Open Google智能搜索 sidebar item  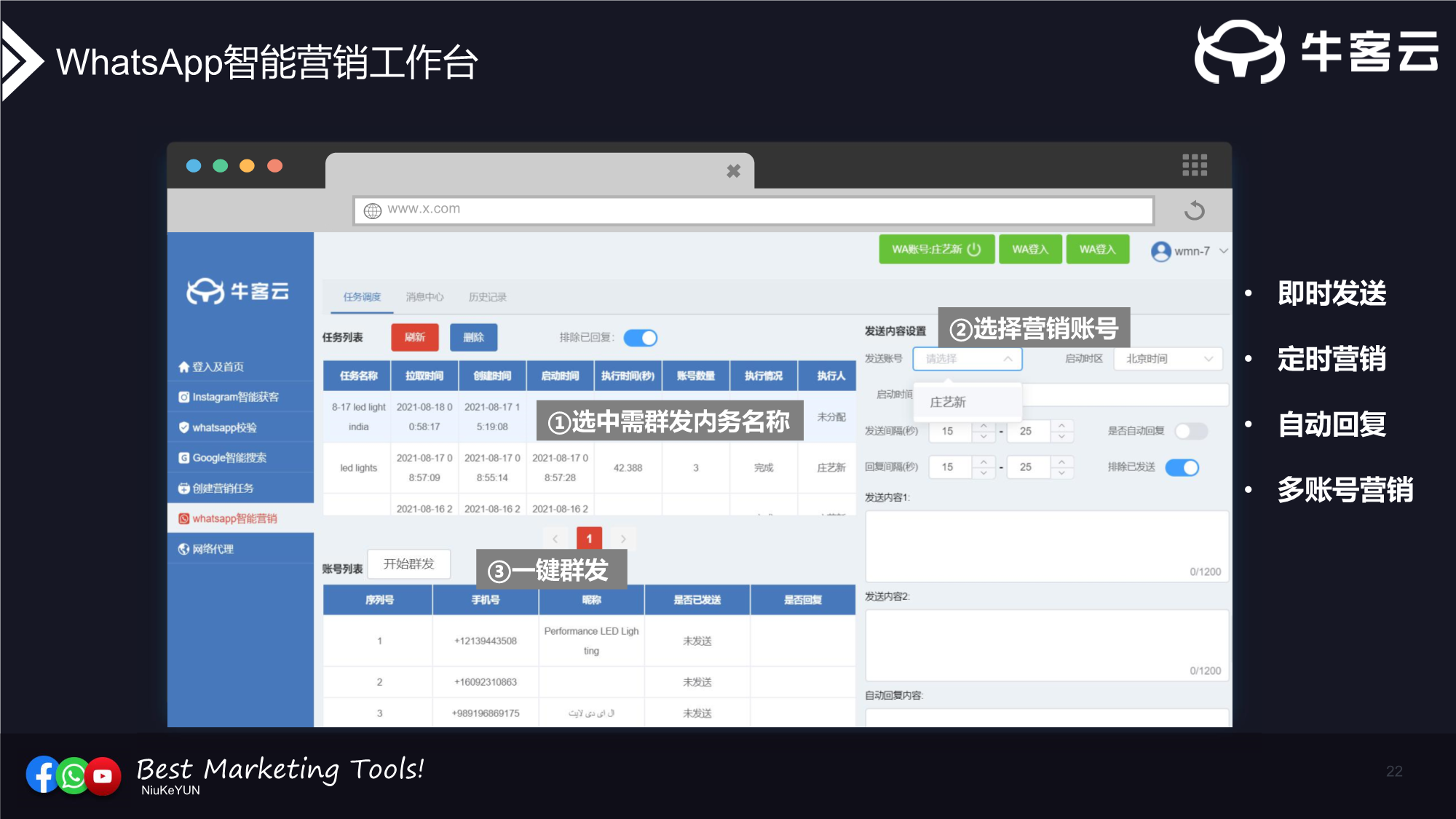click(240, 458)
